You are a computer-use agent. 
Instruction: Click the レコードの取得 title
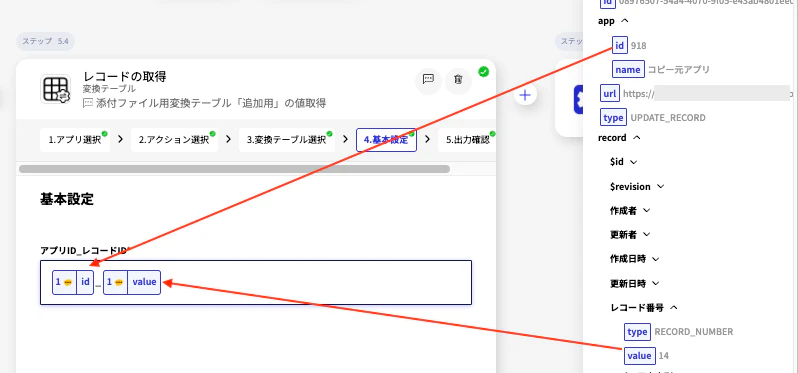click(x=125, y=77)
